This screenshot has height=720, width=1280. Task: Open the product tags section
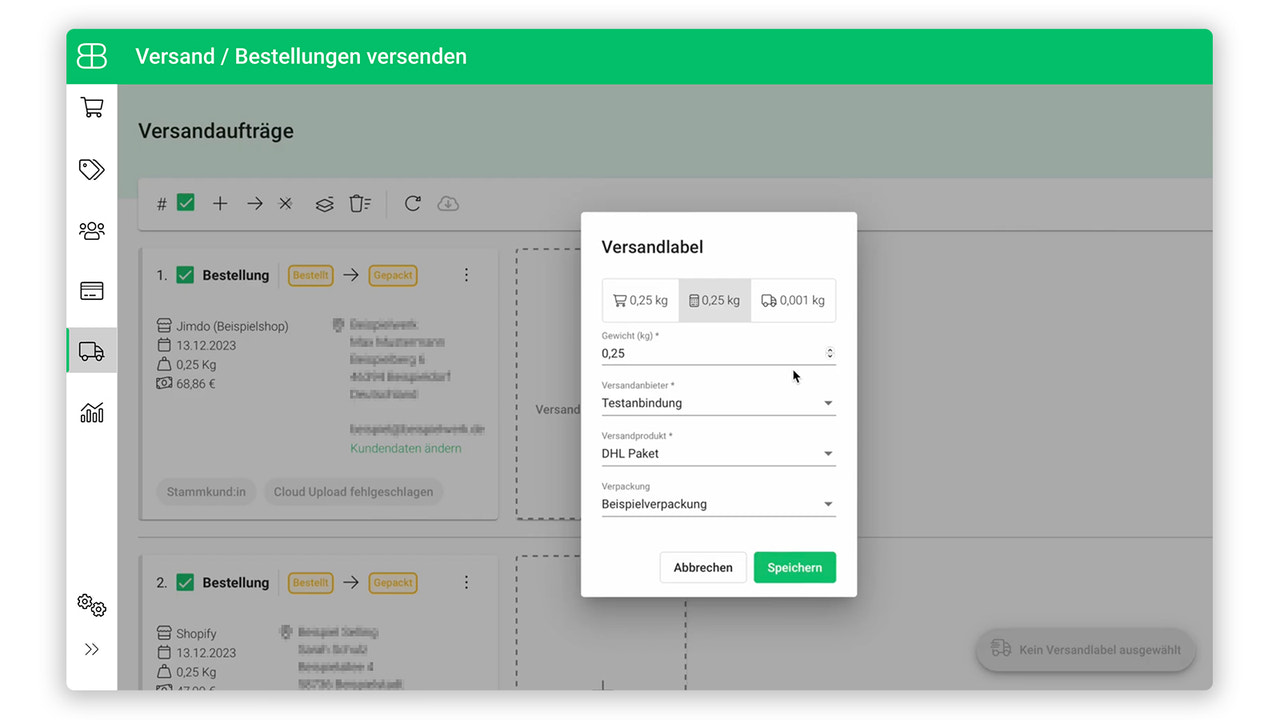(x=91, y=169)
